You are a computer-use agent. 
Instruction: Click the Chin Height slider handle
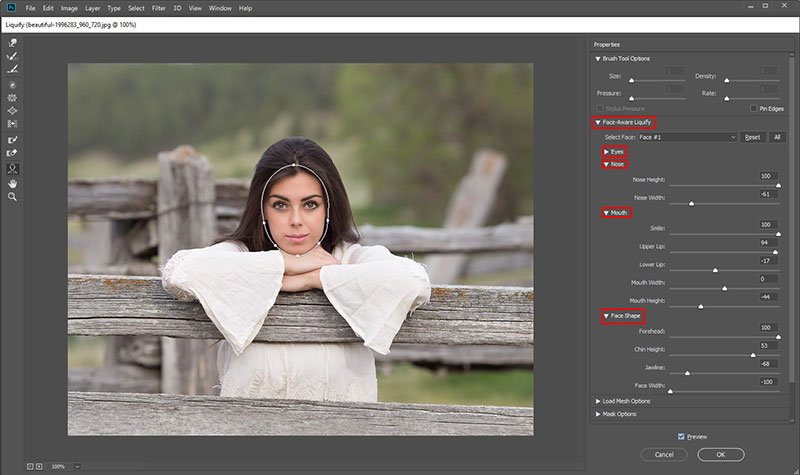[753, 355]
